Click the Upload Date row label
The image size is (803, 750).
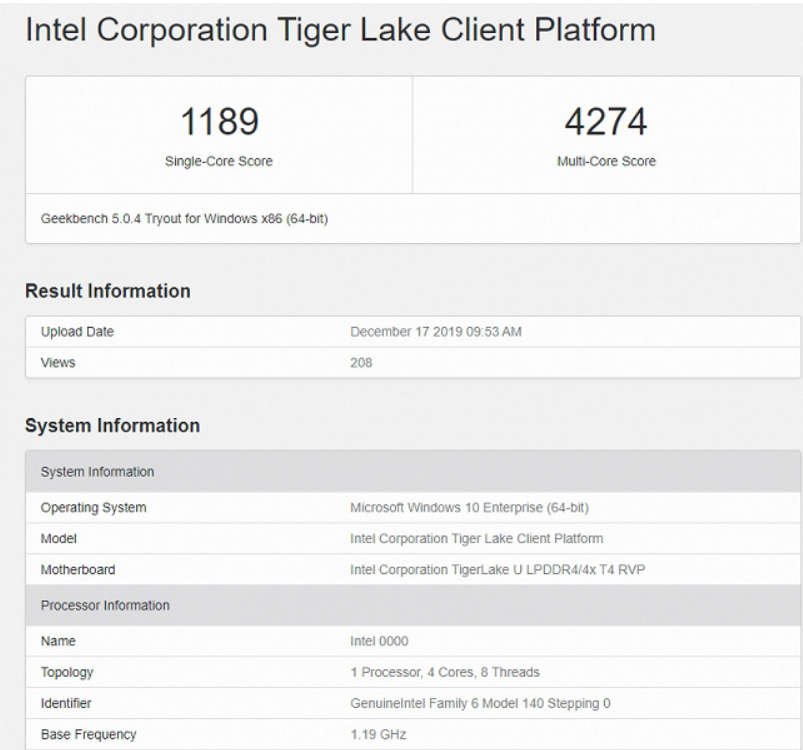tap(77, 332)
